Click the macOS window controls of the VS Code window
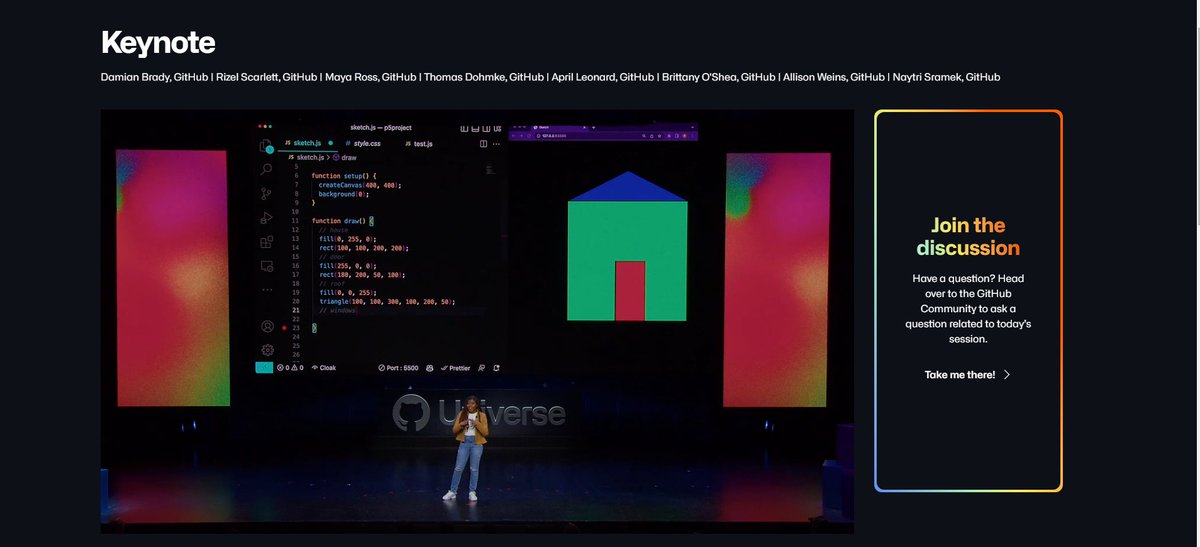Screen dimensions: 1200x547 coord(264,127)
